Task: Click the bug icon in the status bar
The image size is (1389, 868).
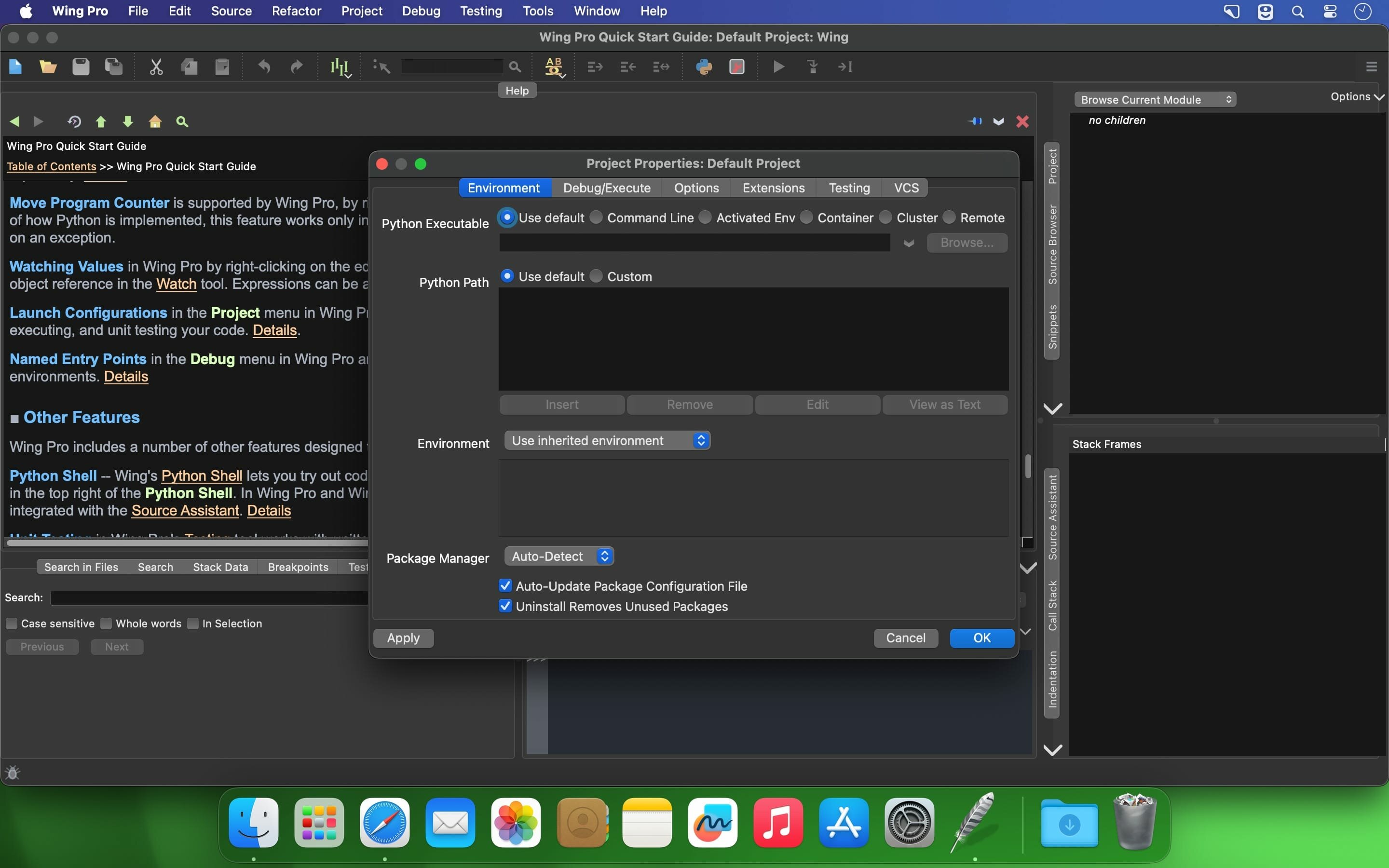Action: pos(13,773)
